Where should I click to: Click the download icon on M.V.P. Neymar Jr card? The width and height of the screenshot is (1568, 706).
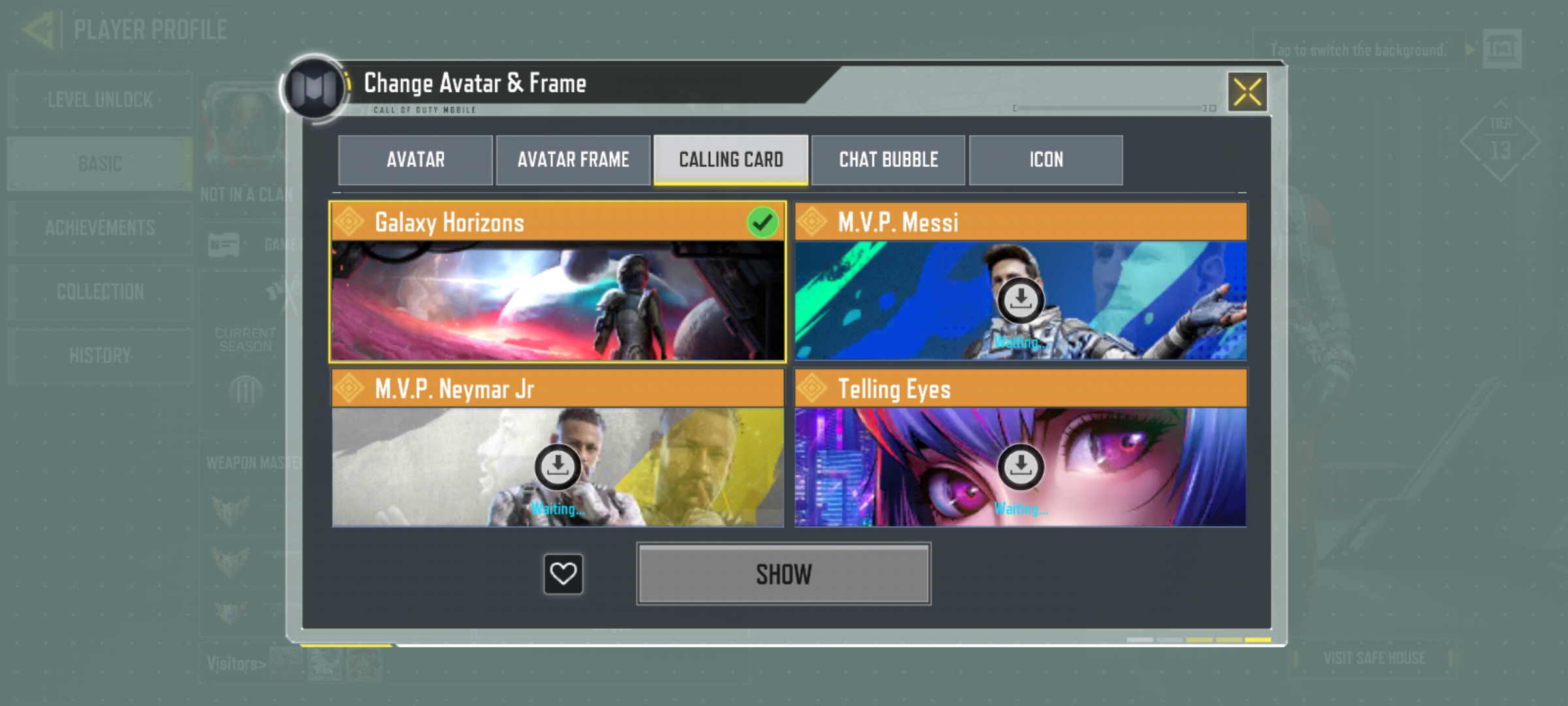tap(557, 467)
